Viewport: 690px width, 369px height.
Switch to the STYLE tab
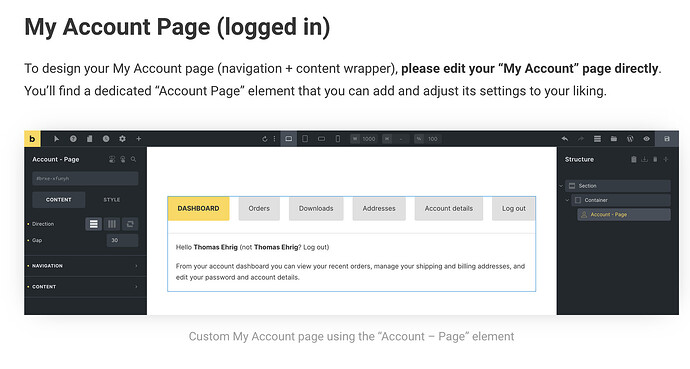click(x=112, y=200)
